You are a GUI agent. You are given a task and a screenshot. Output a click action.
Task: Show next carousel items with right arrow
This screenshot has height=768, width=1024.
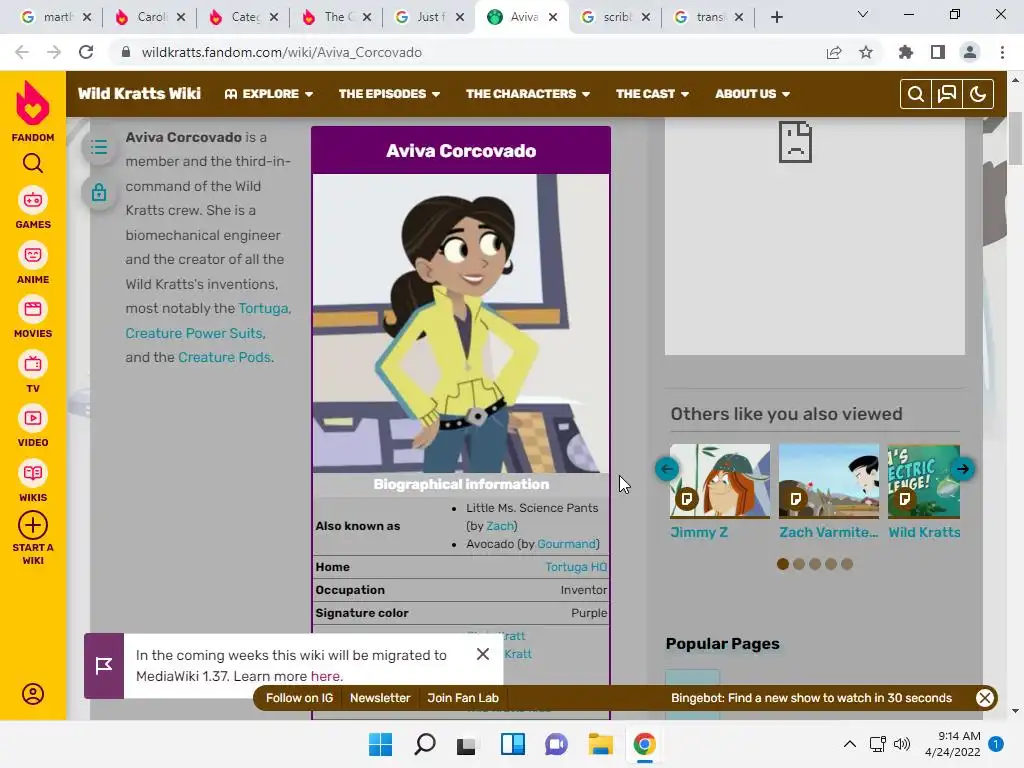(x=963, y=469)
